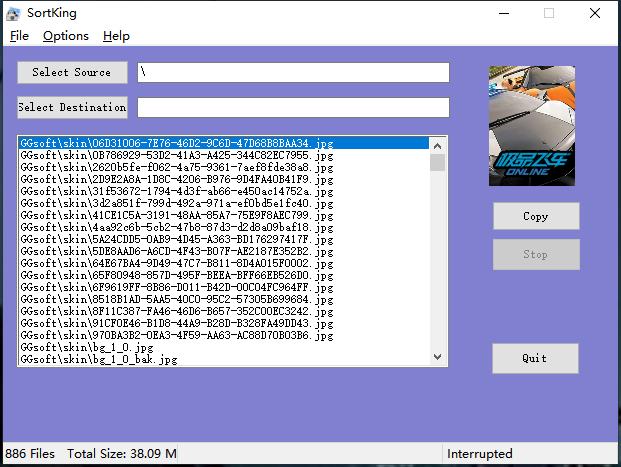Select file 8F11C387-FA46-46D6-B657-352C00EC3242.jpg
Screen dimensions: 621x467
point(224,311)
